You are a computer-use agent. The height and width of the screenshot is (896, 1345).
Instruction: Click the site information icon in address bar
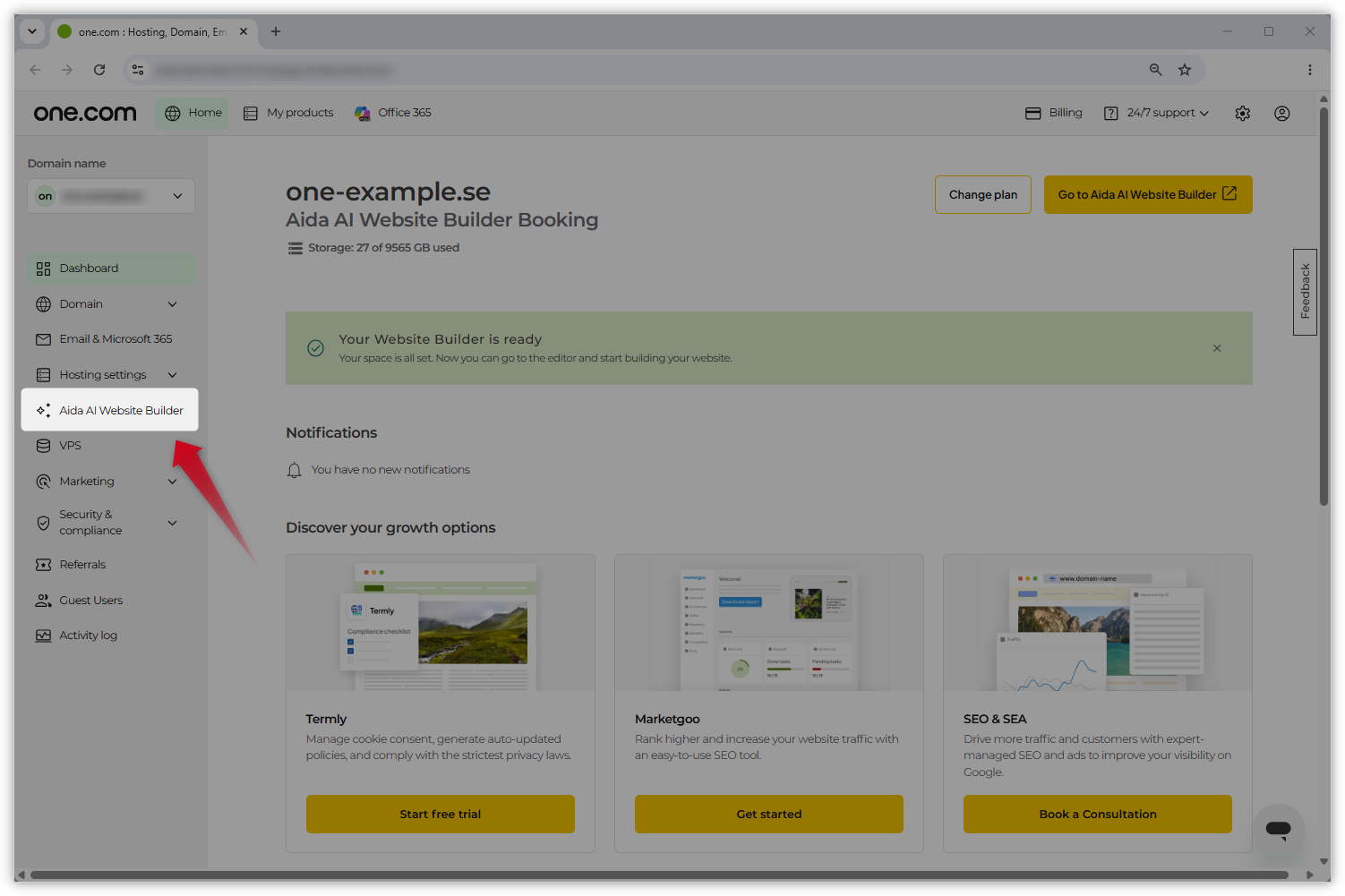pos(138,70)
